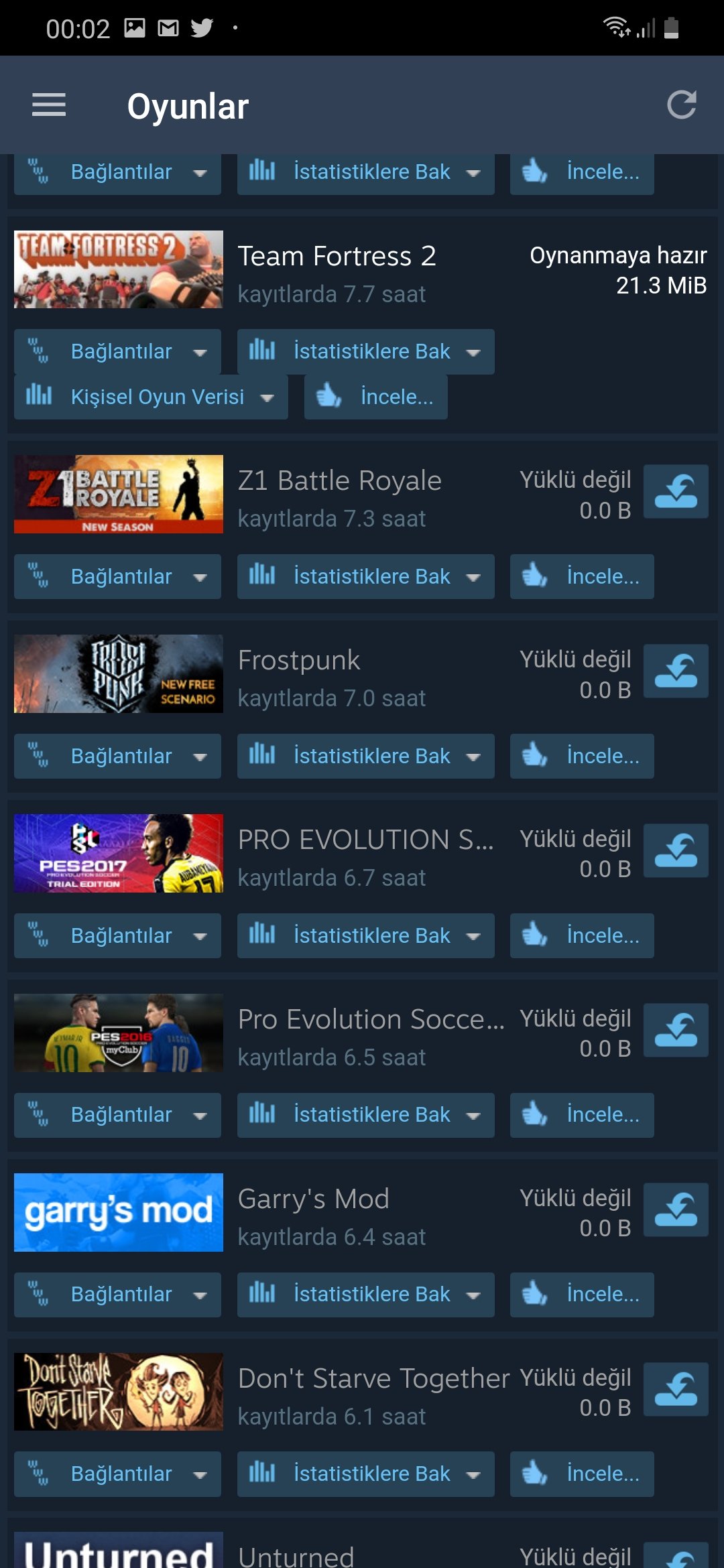Download PRO EVOLUTION SOCCER 2017 trial
This screenshot has width=724, height=1568.
point(676,850)
